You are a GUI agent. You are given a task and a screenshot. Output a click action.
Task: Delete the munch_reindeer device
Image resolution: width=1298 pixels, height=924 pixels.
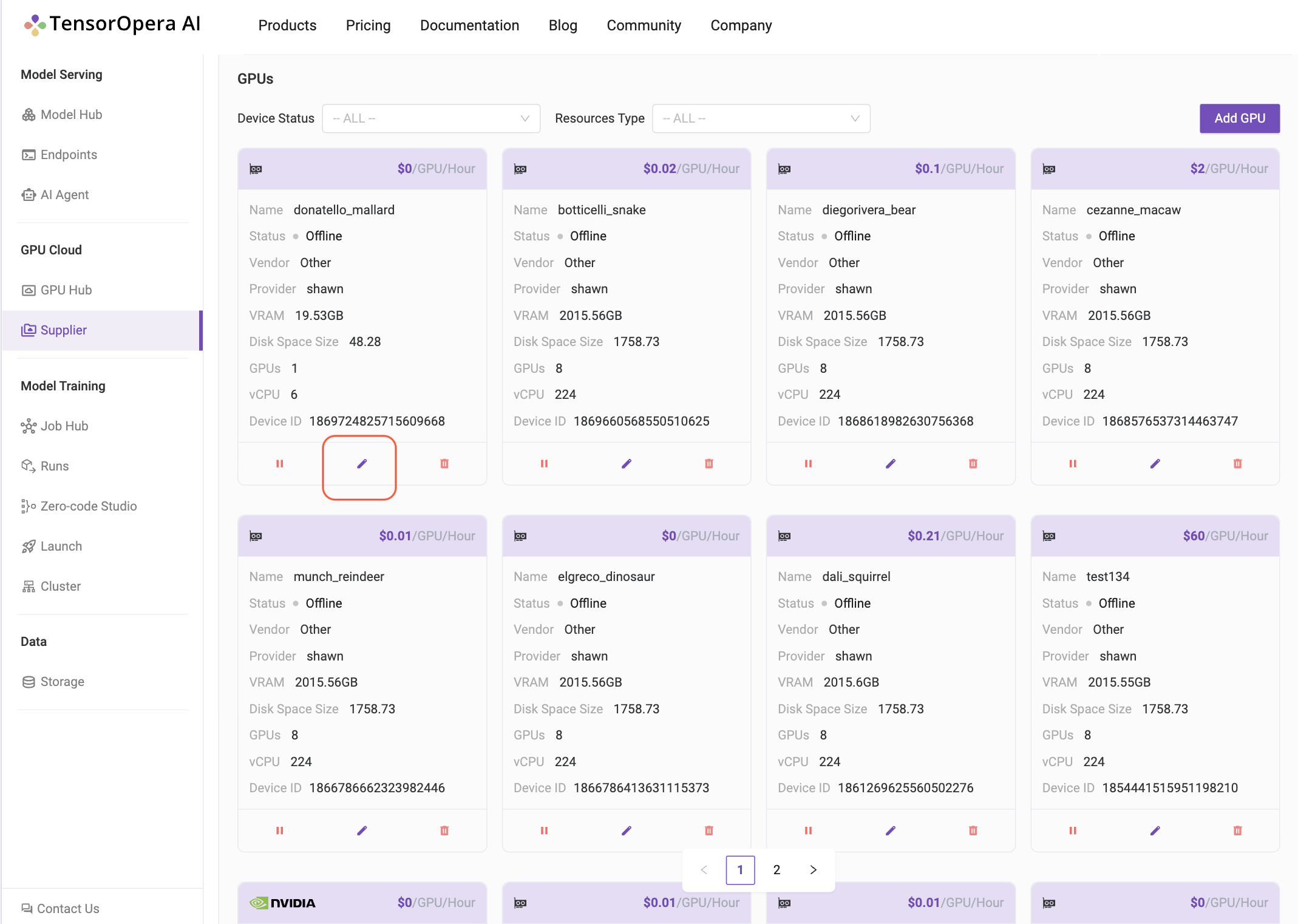[x=444, y=831]
